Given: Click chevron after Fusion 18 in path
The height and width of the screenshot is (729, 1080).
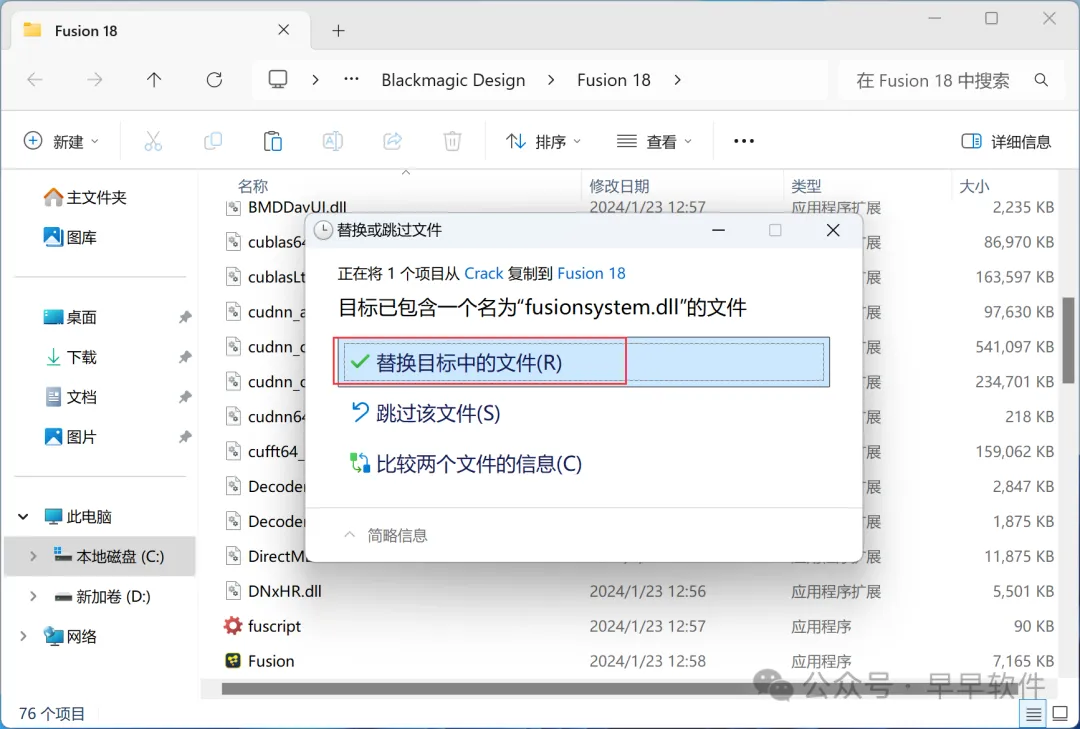Looking at the screenshot, I should click(678, 80).
